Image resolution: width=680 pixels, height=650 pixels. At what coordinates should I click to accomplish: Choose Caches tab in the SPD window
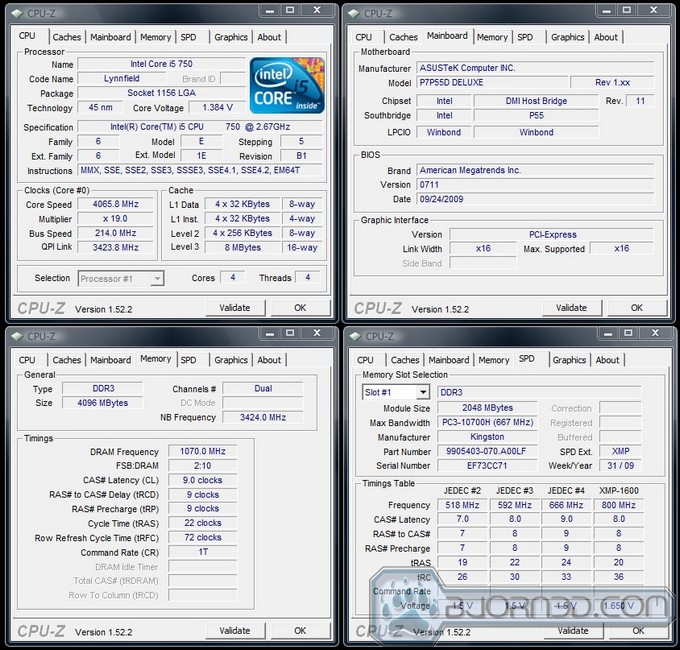405,360
